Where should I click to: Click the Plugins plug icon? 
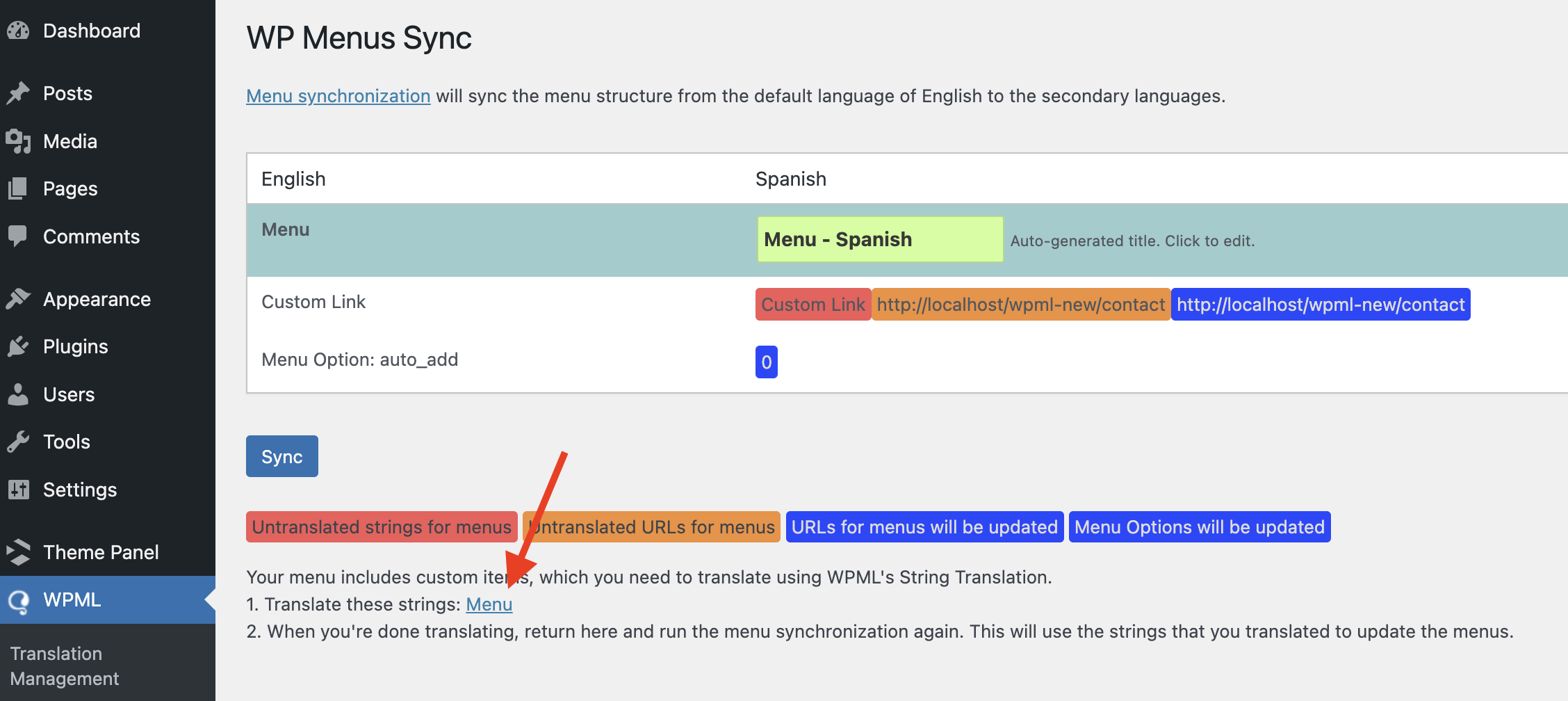tap(18, 346)
